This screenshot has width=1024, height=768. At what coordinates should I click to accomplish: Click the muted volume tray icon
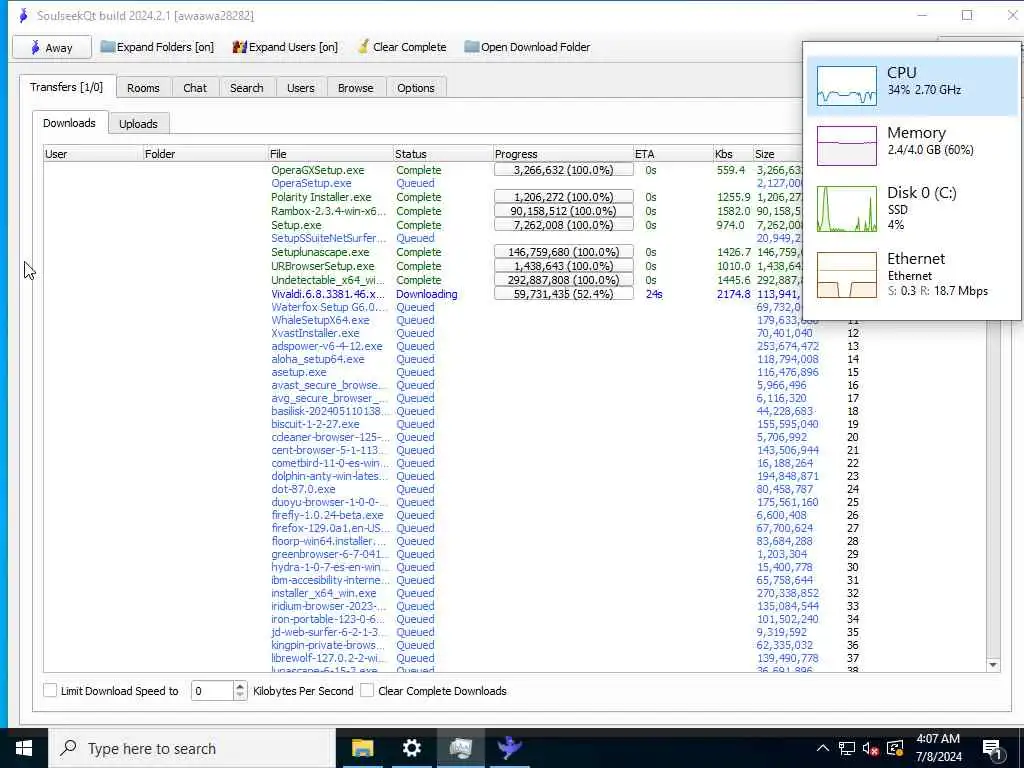pos(871,748)
